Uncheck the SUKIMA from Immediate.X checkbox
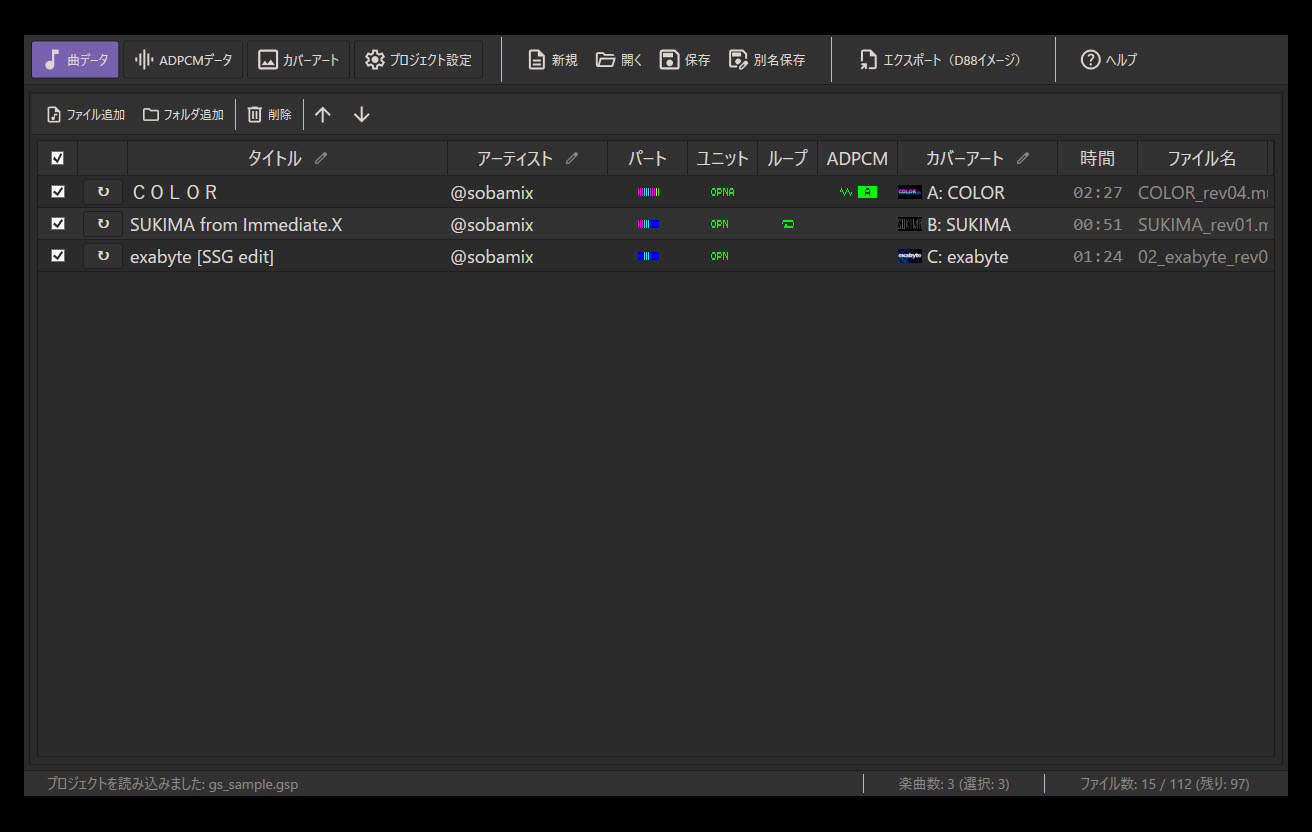 58,224
